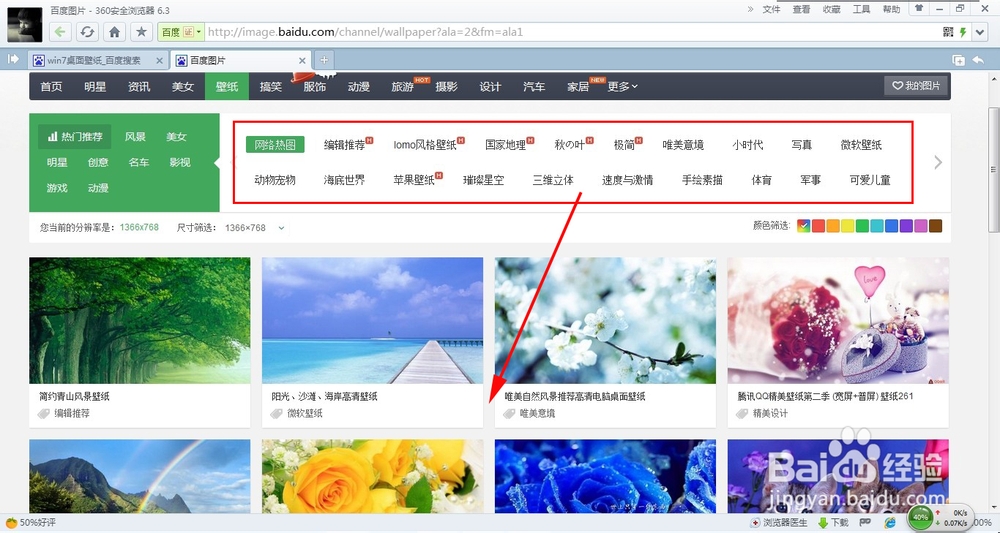This screenshot has height=533, width=1000.
Task: Select the 国家地理 tag
Action: pyautogui.click(x=506, y=145)
